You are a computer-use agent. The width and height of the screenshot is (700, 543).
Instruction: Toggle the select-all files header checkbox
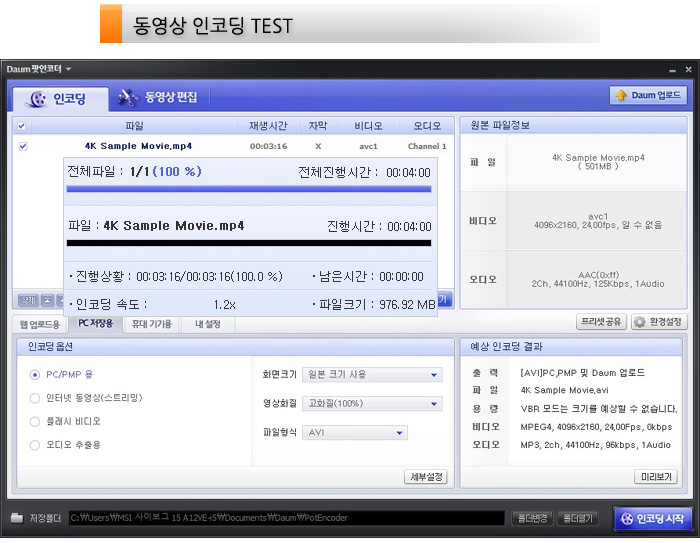point(23,126)
